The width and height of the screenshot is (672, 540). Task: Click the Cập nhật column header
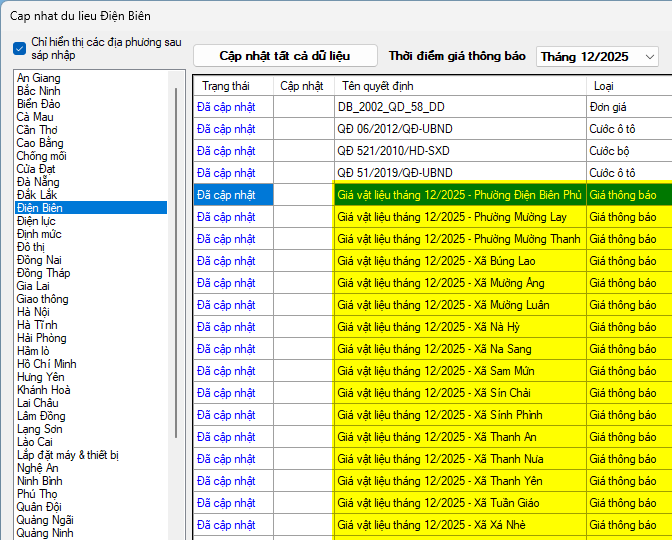tap(302, 86)
